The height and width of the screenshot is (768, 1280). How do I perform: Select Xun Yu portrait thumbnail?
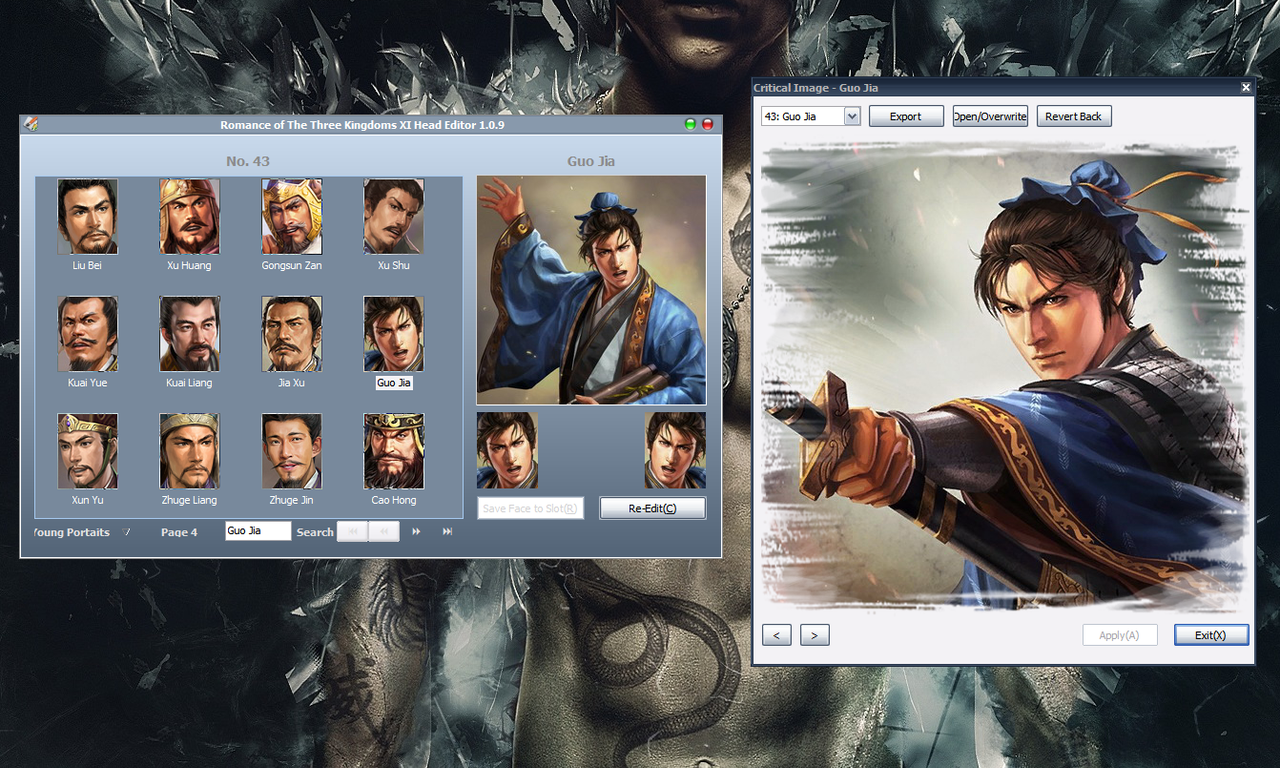point(87,450)
